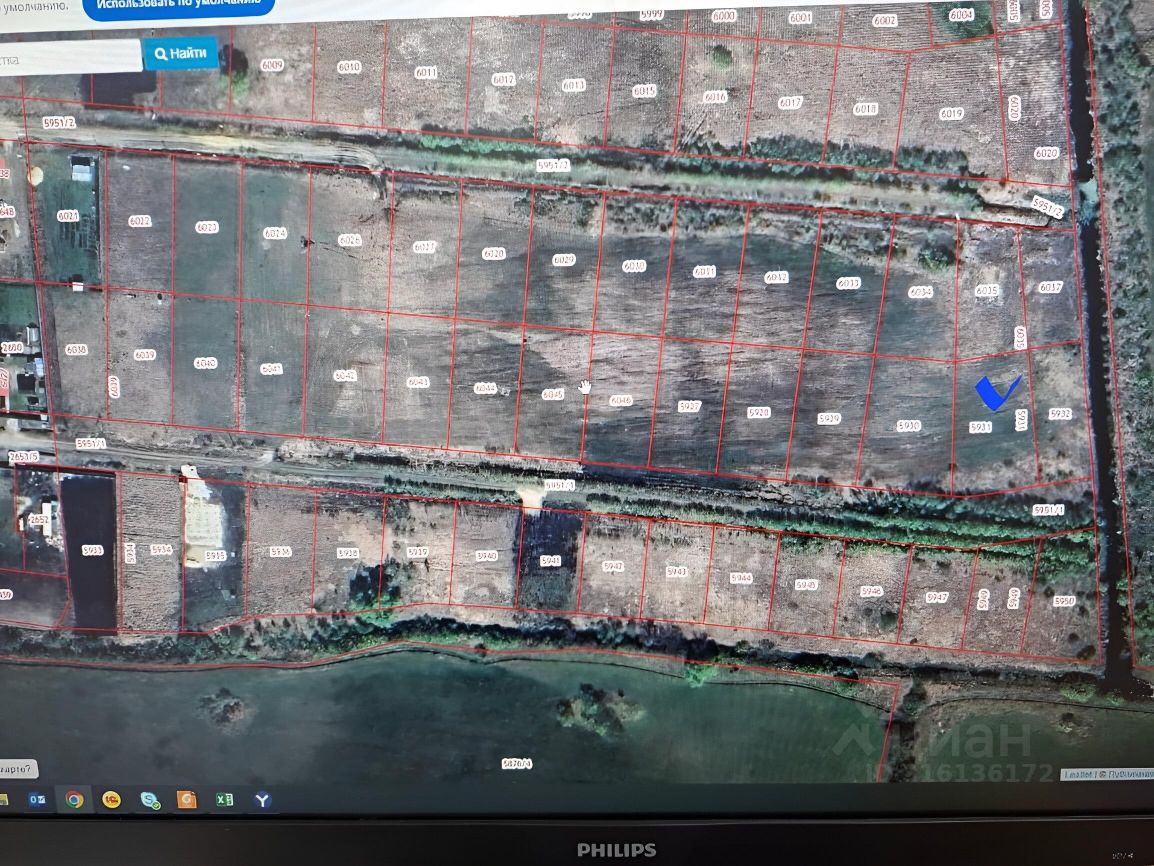Select parcel label 6016 on map
Viewport: 1154px width, 866px height.
(715, 96)
